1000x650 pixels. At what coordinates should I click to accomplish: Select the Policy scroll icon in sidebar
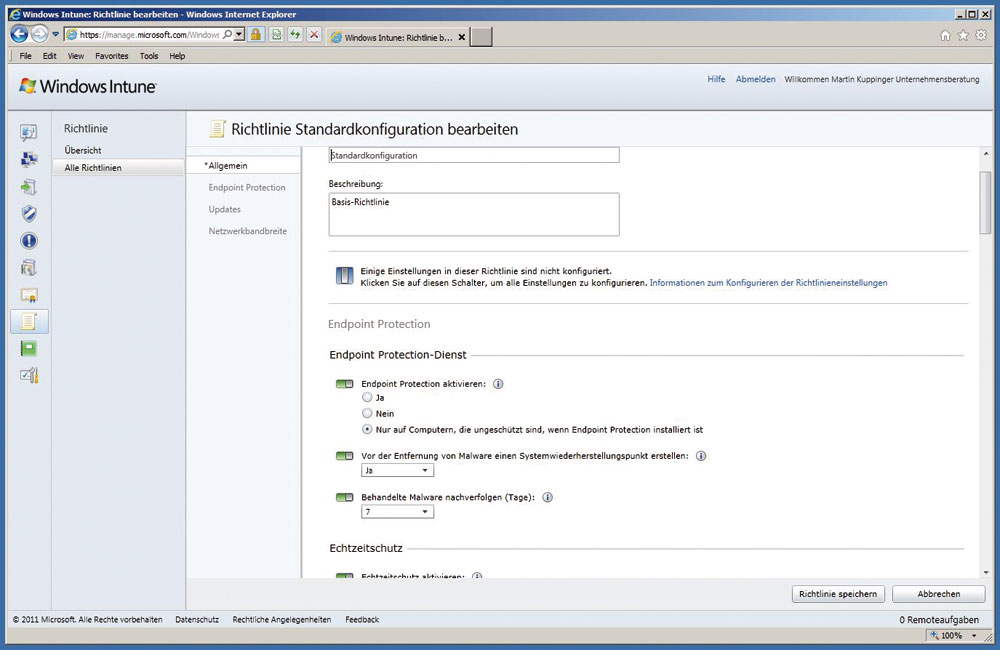click(x=29, y=321)
